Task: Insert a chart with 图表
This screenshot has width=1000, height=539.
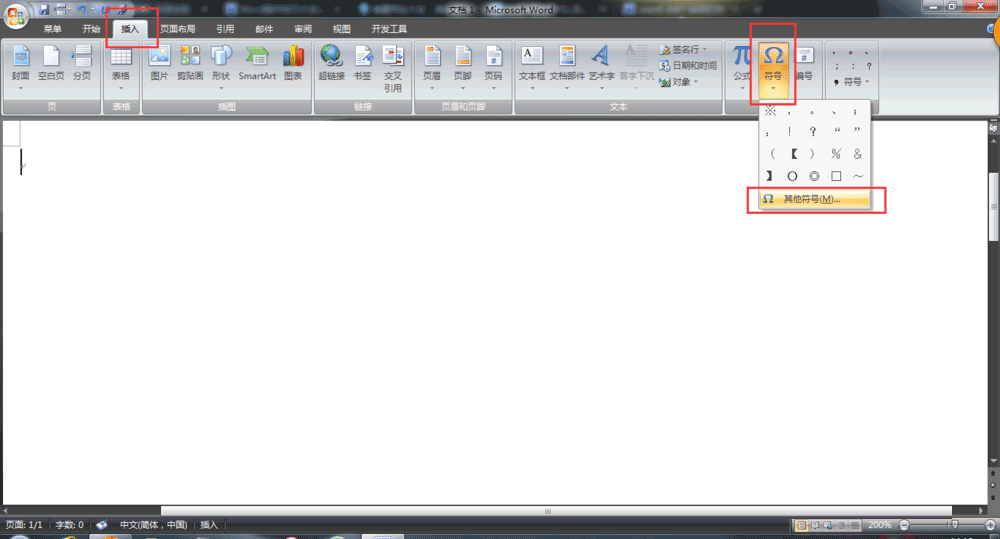Action: pos(293,64)
